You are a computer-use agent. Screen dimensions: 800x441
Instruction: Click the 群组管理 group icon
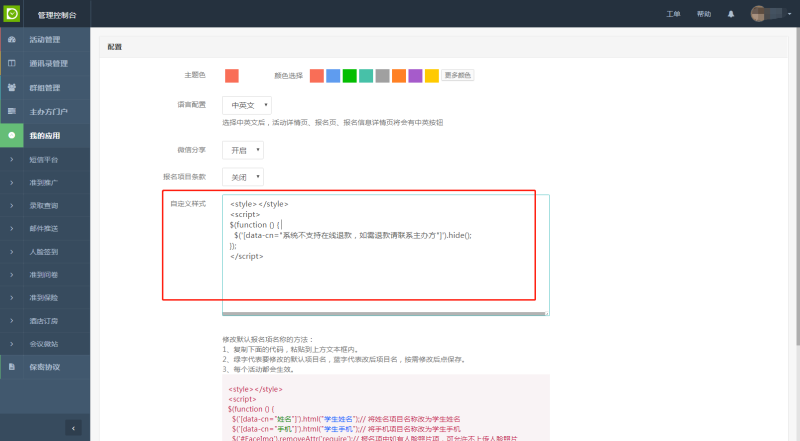click(x=12, y=87)
